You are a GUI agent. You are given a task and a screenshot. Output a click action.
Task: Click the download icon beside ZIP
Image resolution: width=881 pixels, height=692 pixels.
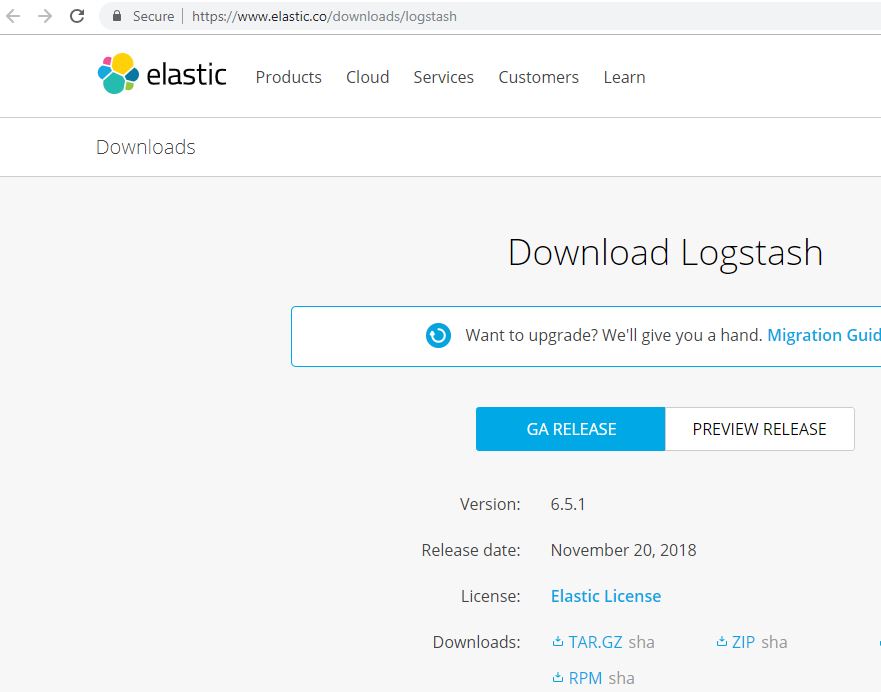[x=722, y=641]
